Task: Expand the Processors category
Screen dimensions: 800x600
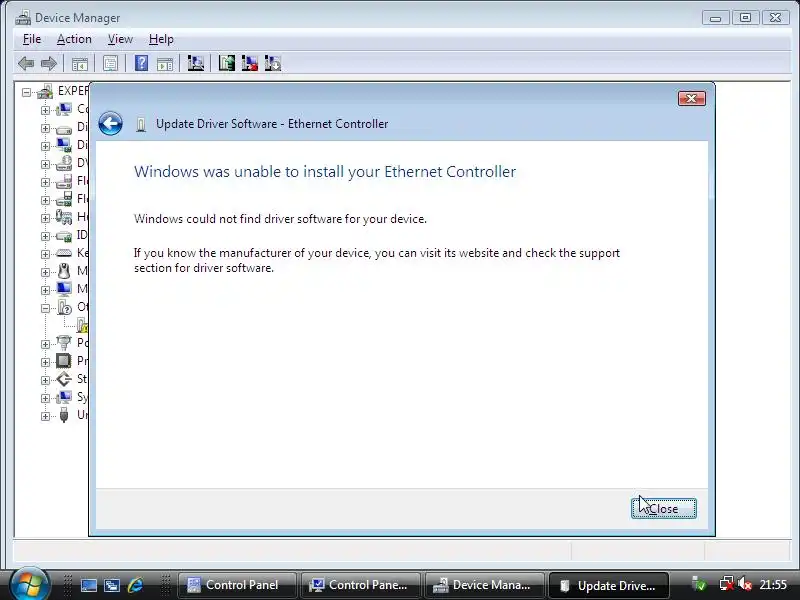Action: (x=45, y=362)
